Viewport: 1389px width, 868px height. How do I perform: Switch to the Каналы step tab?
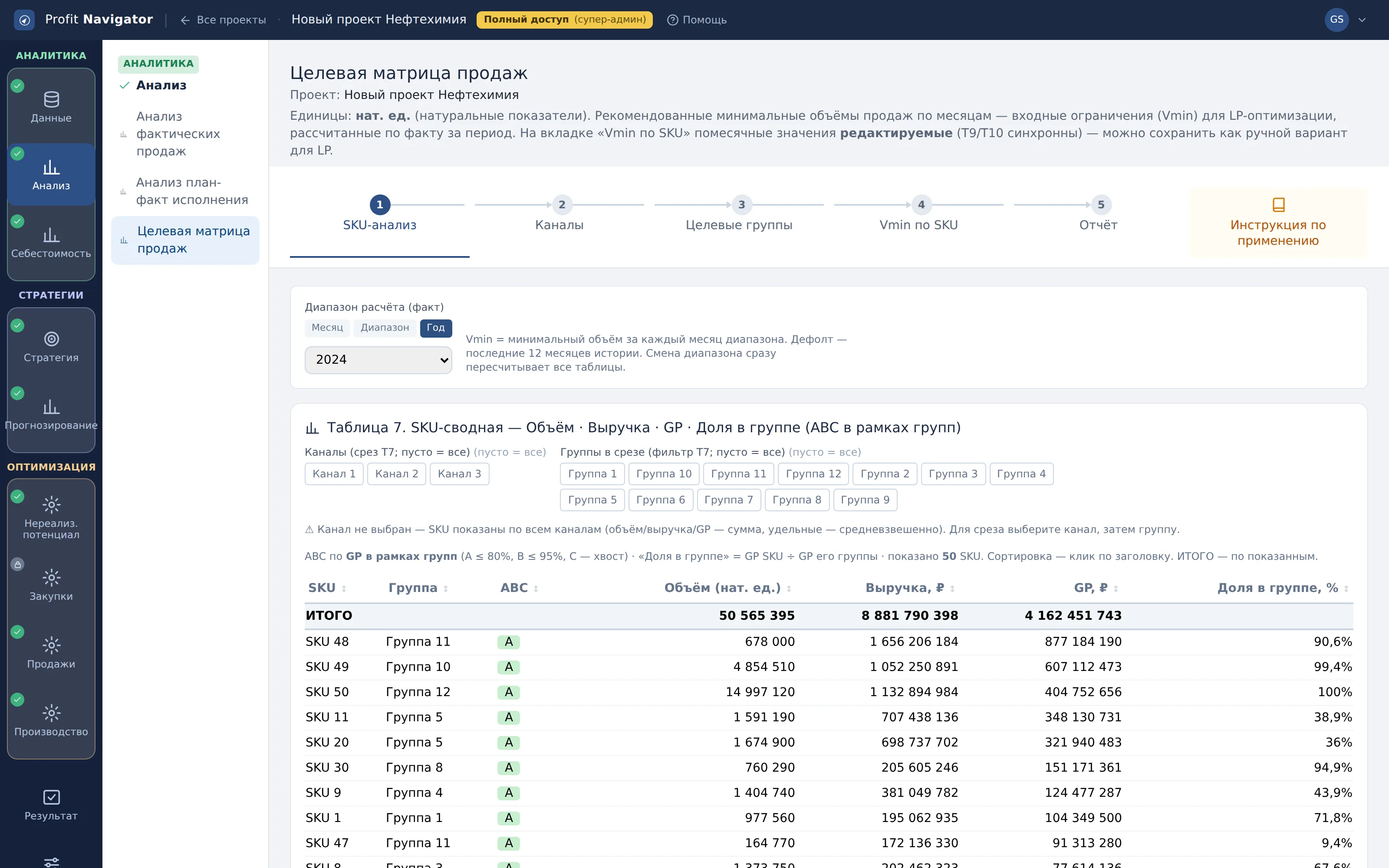click(x=559, y=215)
